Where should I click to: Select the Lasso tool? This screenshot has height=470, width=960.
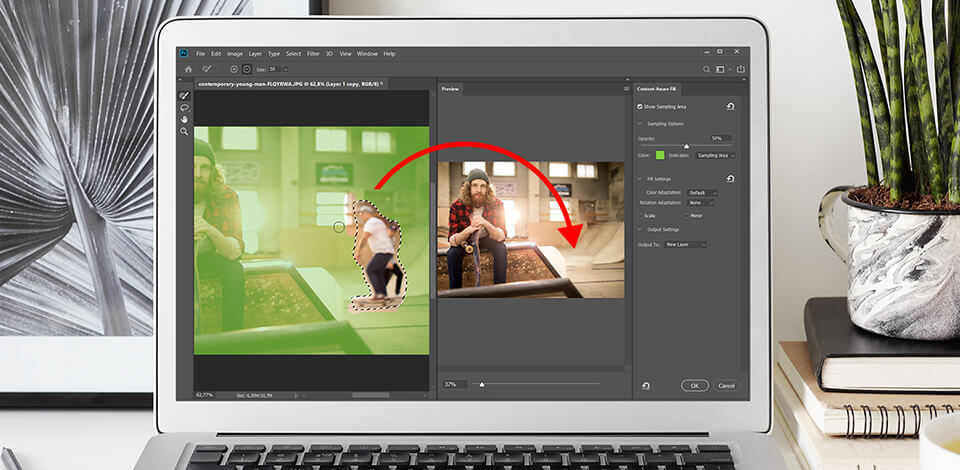pyautogui.click(x=185, y=107)
